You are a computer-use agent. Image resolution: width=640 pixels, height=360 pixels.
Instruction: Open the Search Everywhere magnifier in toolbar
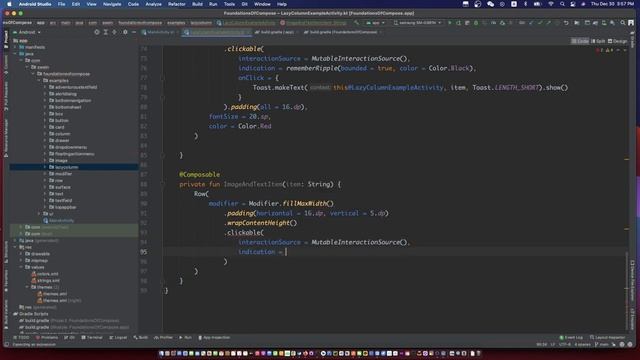pos(622,23)
